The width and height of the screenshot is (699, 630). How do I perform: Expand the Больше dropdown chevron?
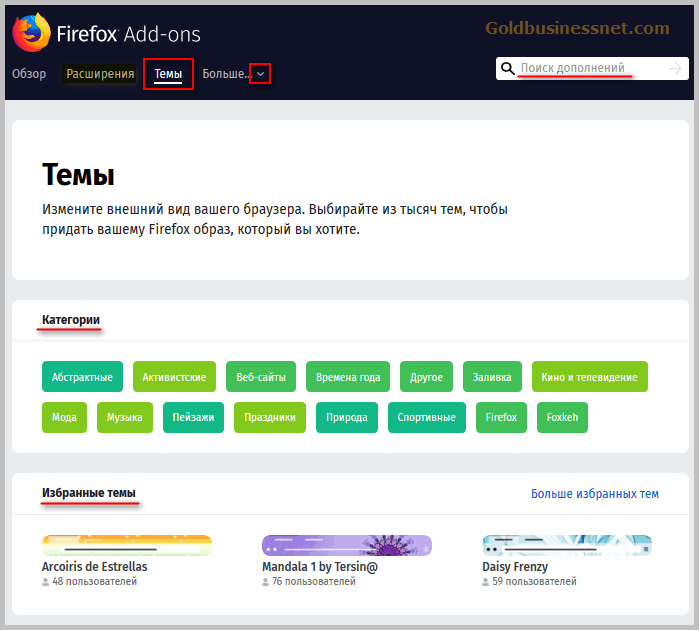[260, 74]
